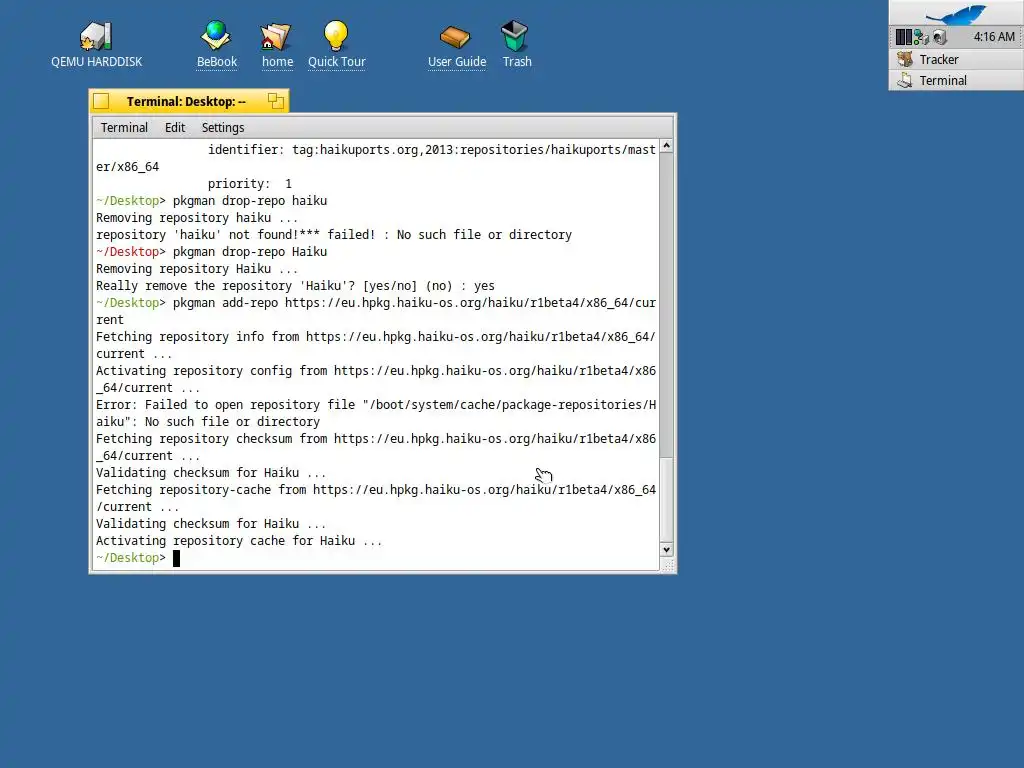
Task: Open the Terminal entry in Deskbar
Action: pos(957,80)
